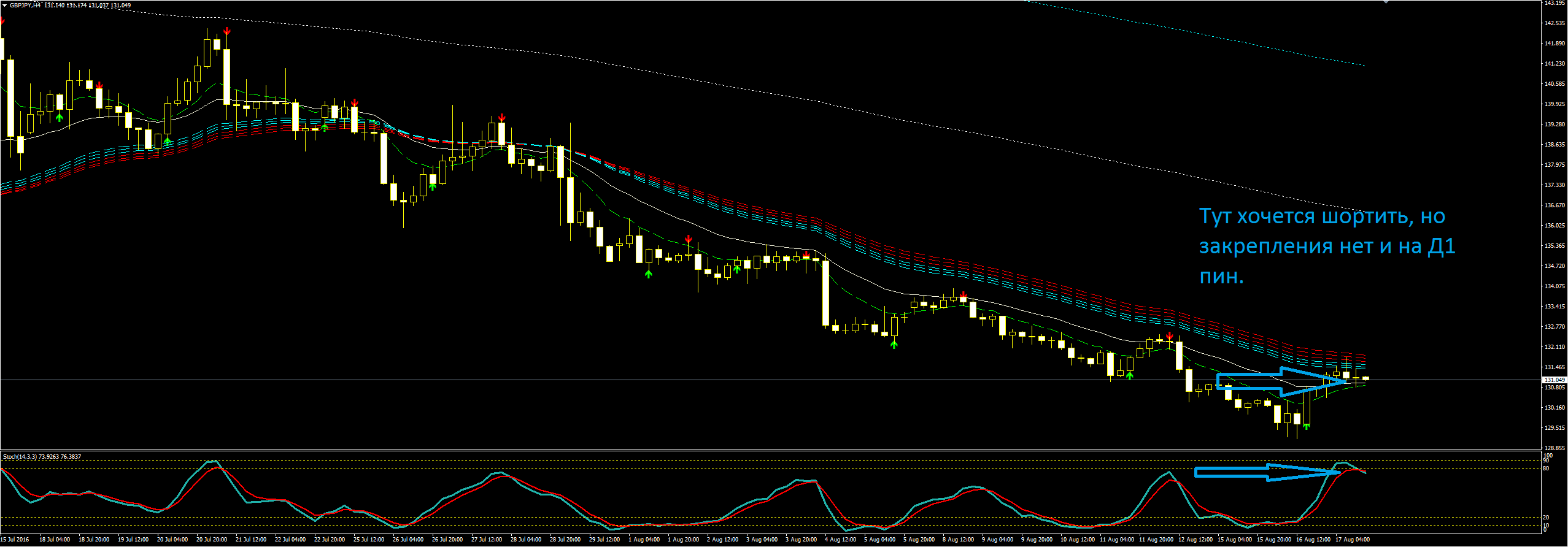Click the 140.585 price axis label

click(x=1554, y=84)
